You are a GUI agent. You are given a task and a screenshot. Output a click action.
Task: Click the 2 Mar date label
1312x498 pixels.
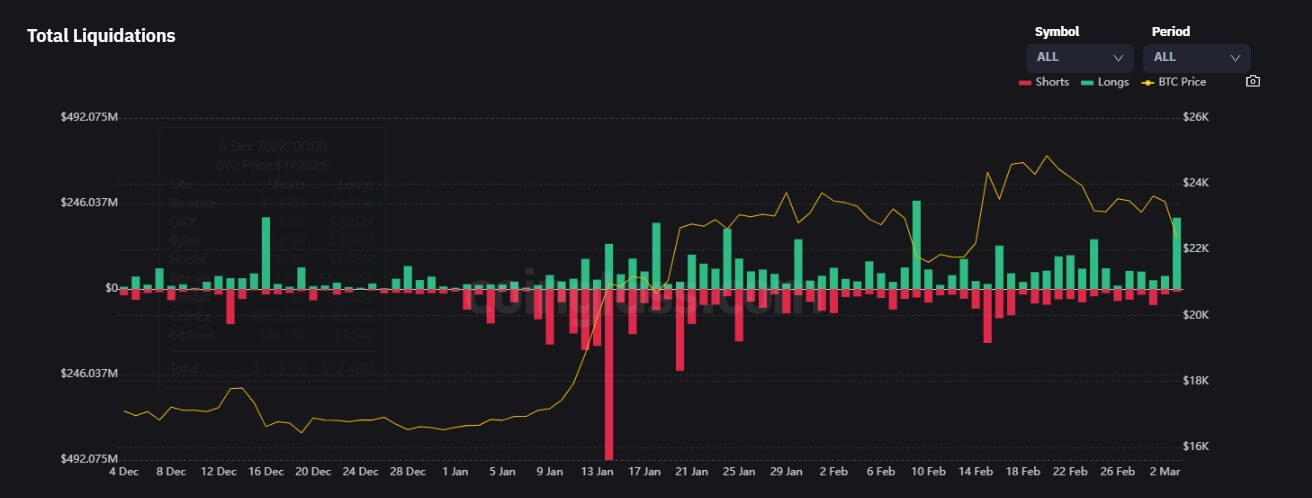point(1165,470)
